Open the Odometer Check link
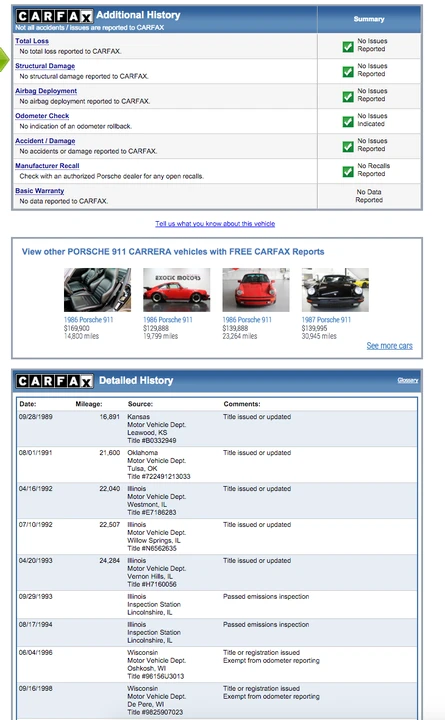 pyautogui.click(x=42, y=116)
